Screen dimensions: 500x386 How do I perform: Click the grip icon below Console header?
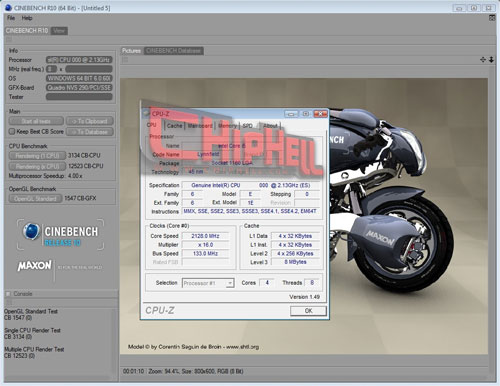tap(9, 302)
